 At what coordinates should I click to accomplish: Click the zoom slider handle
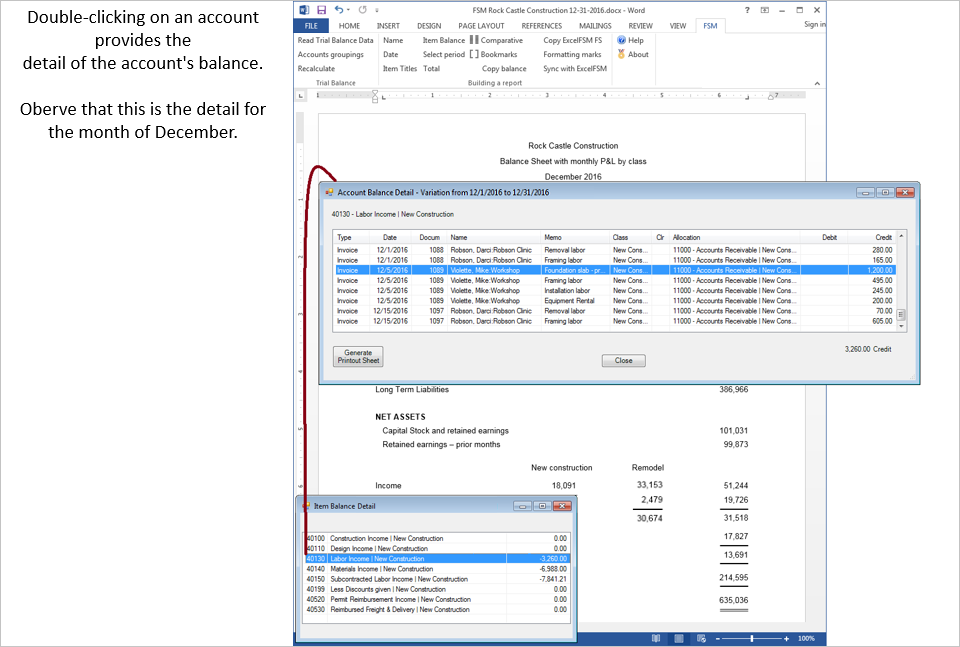click(752, 638)
